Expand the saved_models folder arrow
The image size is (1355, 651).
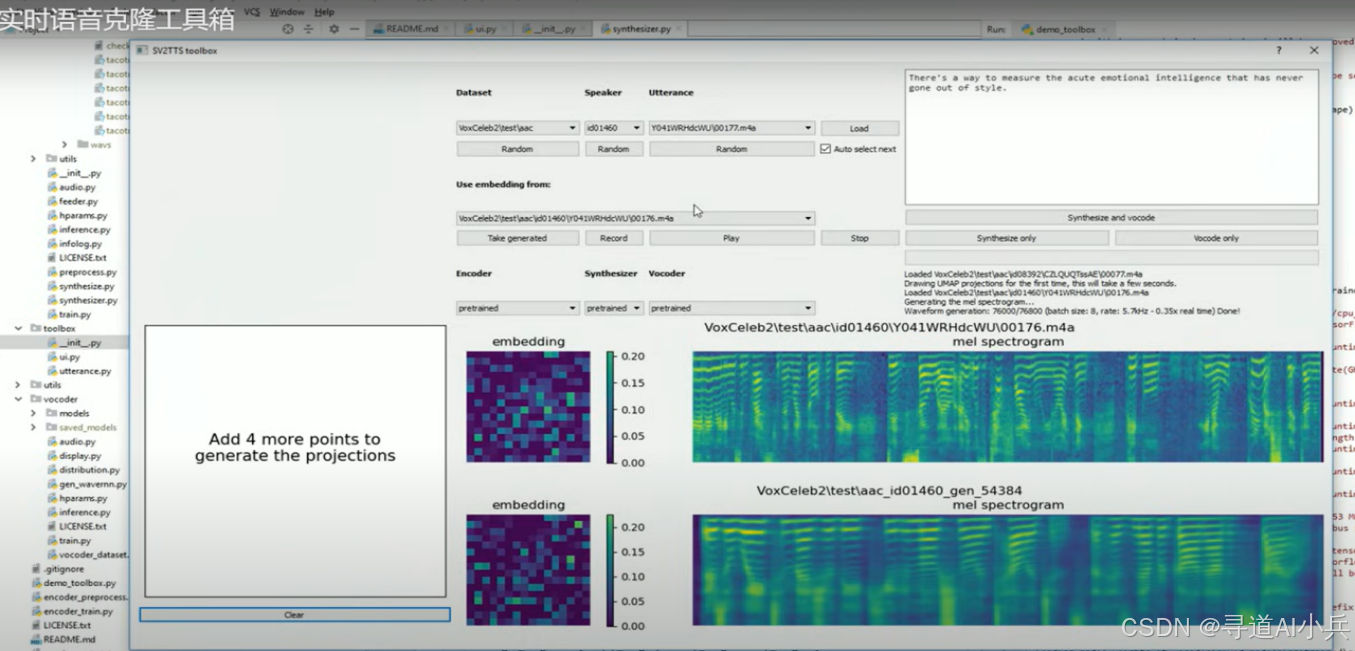33,427
